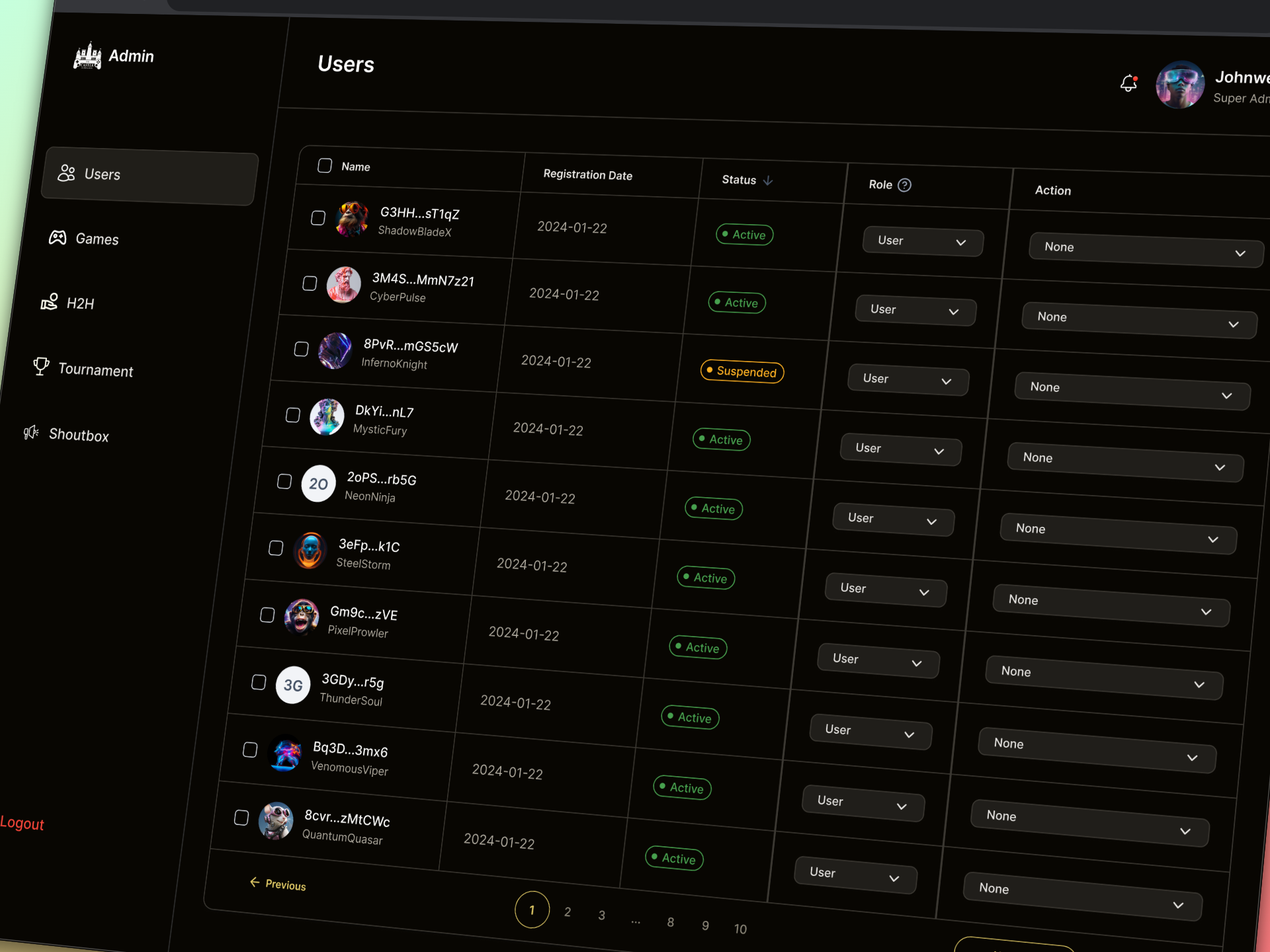The height and width of the screenshot is (952, 1270).
Task: Click the Tournament trophy icon
Action: point(41,366)
